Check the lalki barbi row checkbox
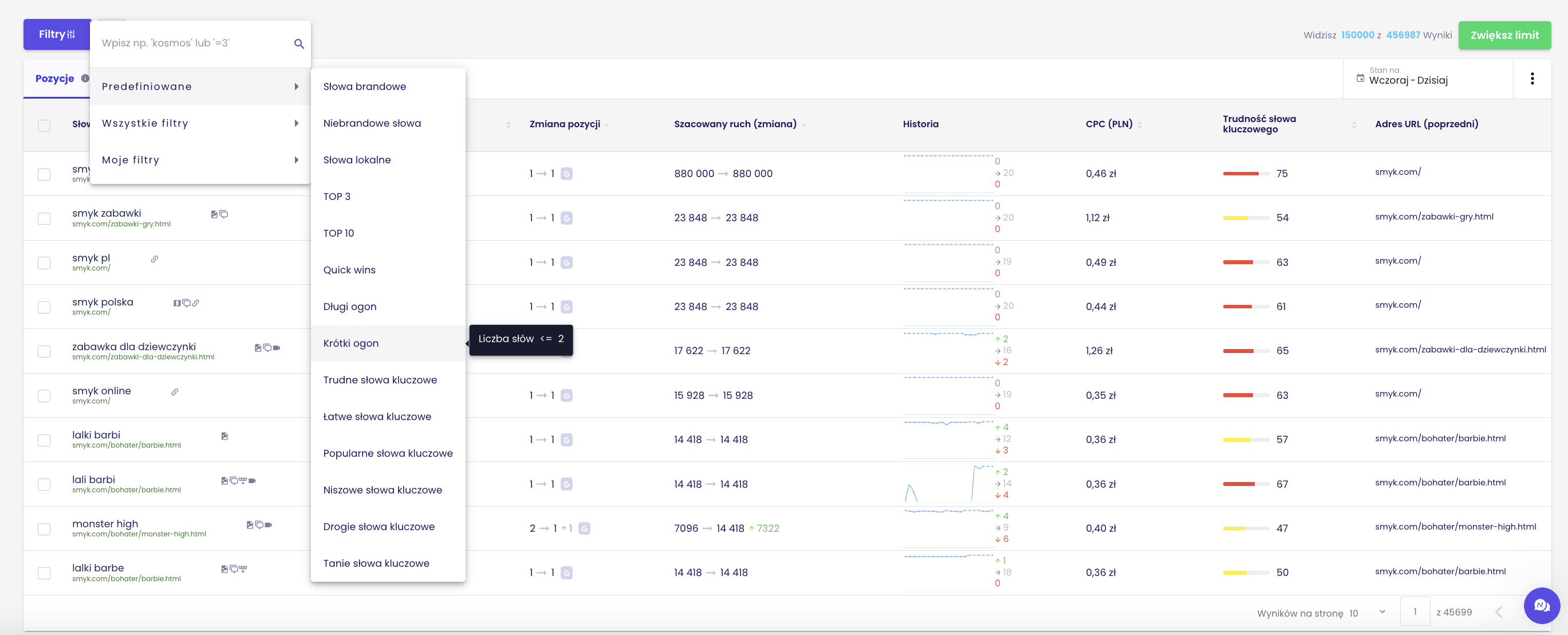1568x635 pixels. coord(44,440)
